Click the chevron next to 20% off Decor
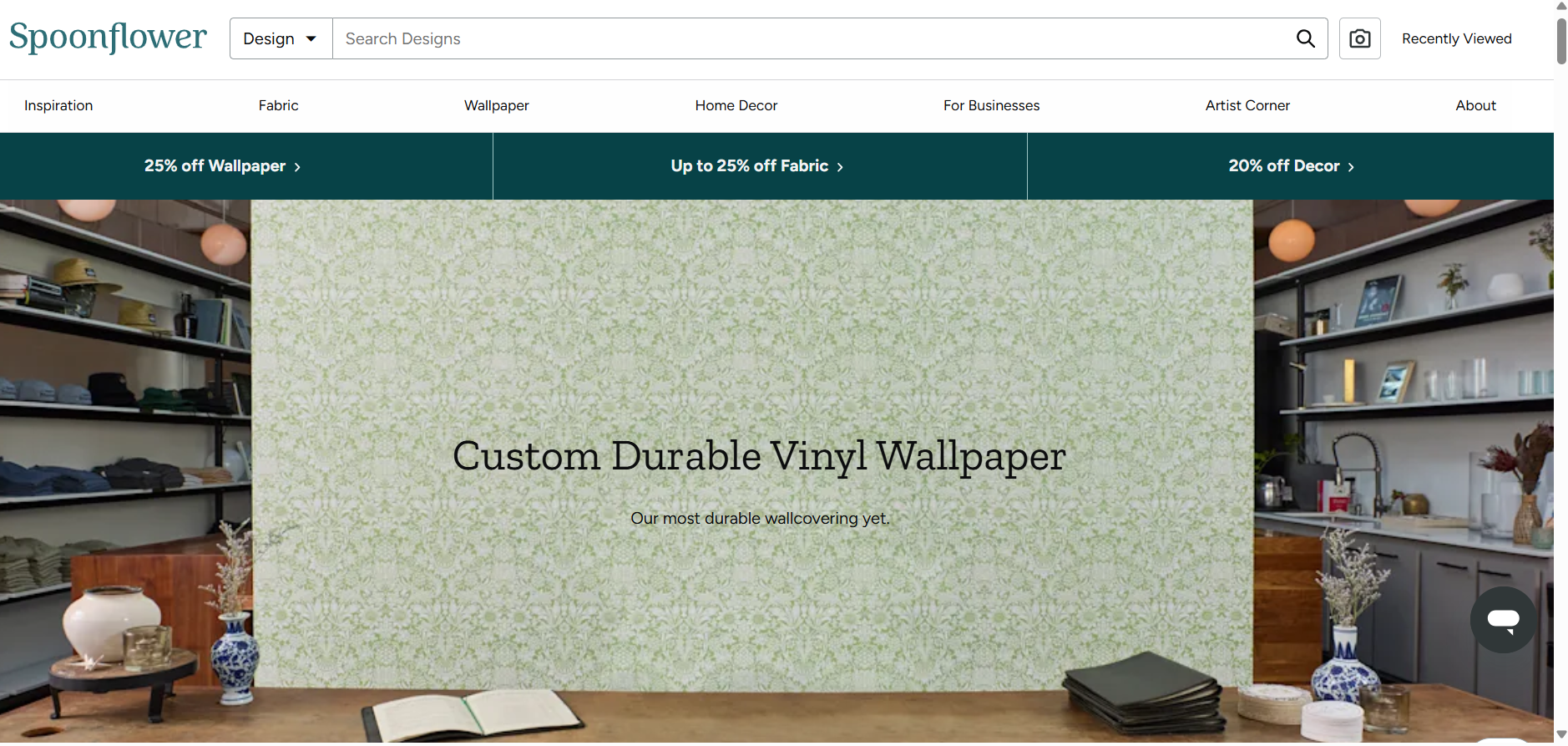The width and height of the screenshot is (1568, 746). point(1351,167)
